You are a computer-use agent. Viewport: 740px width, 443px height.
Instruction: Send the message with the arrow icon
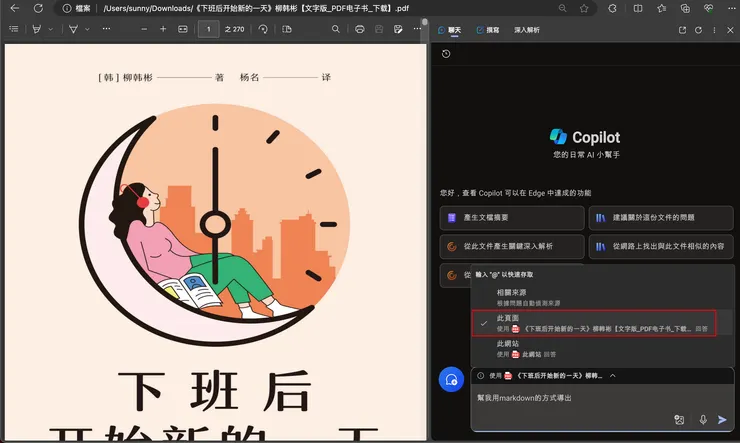[x=722, y=419]
